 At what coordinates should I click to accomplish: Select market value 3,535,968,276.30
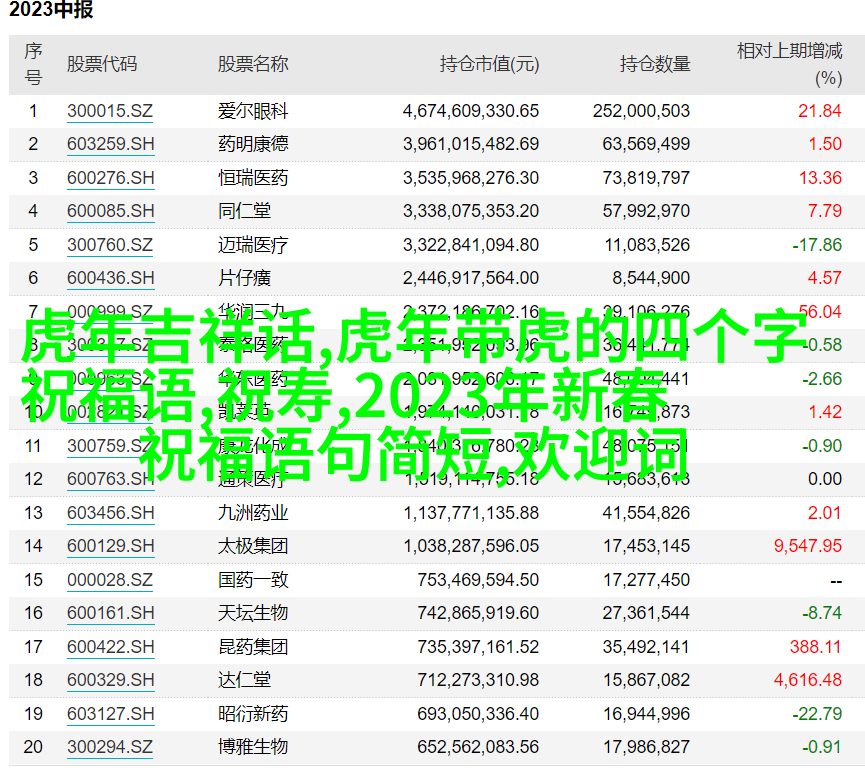tap(471, 178)
